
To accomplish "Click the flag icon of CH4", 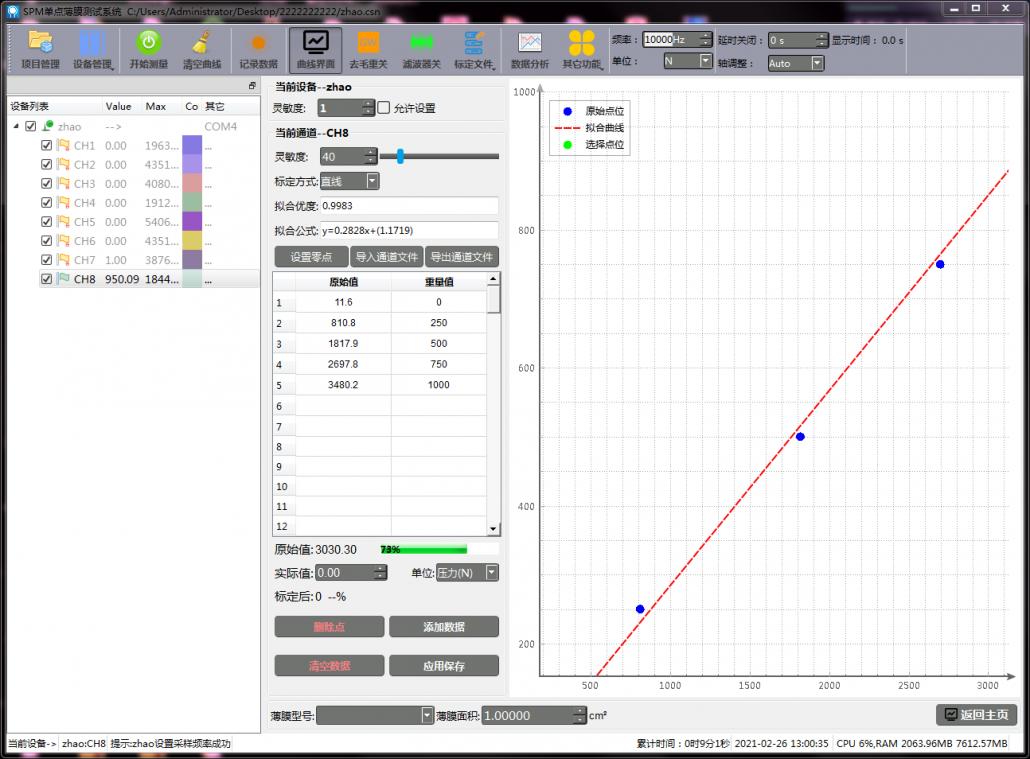I will point(63,202).
